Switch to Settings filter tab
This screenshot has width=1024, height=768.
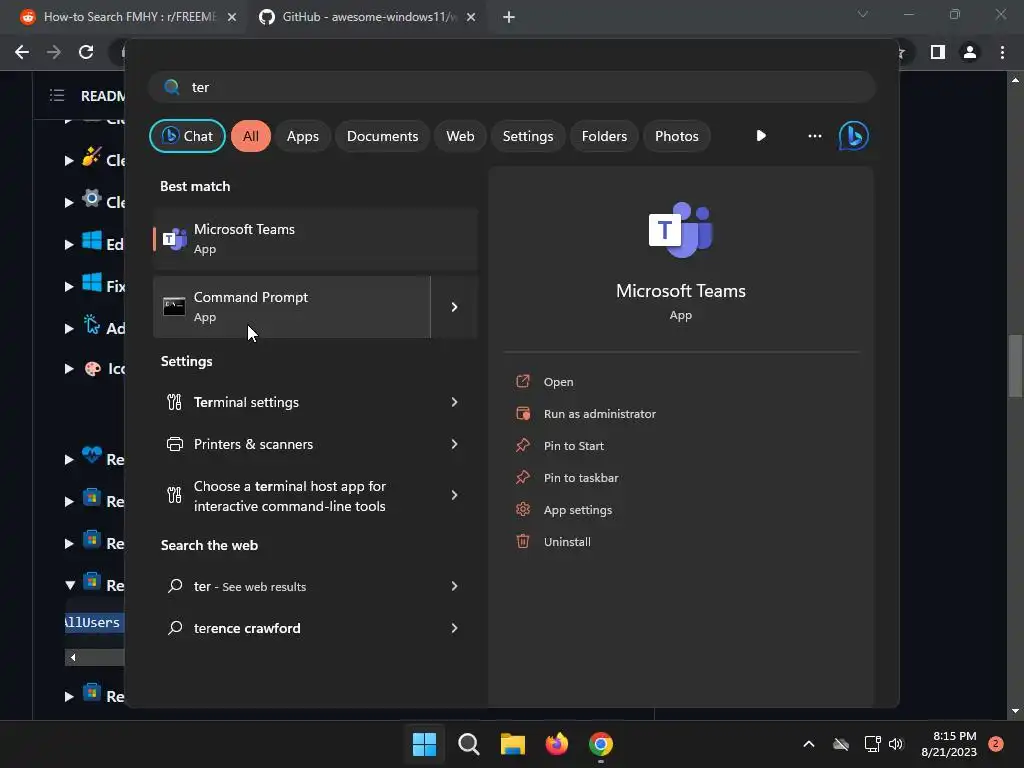[528, 136]
